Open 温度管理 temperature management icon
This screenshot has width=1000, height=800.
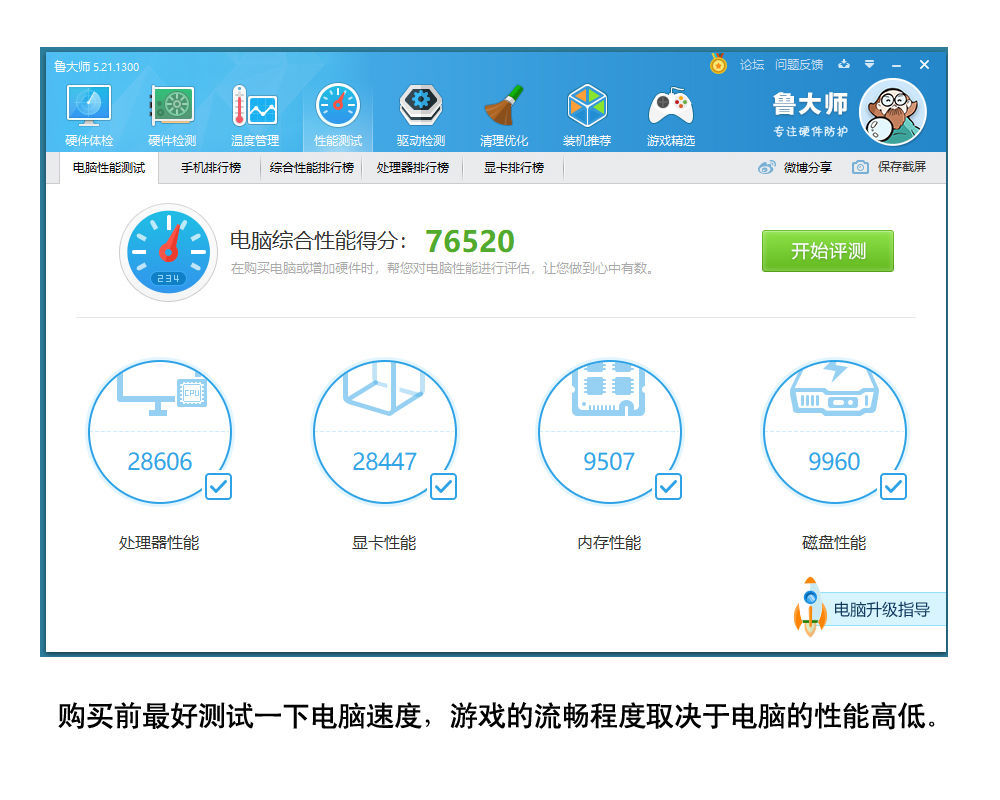click(x=254, y=115)
